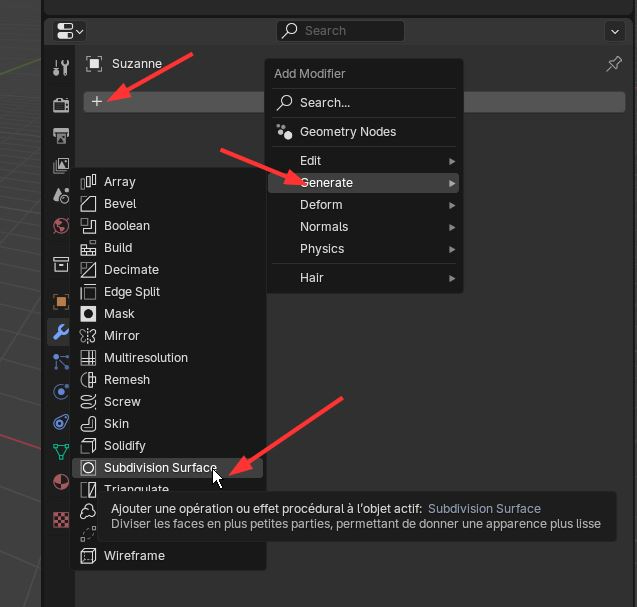Viewport: 637px width, 607px height.
Task: Click the properties Search field
Action: [x=340, y=31]
